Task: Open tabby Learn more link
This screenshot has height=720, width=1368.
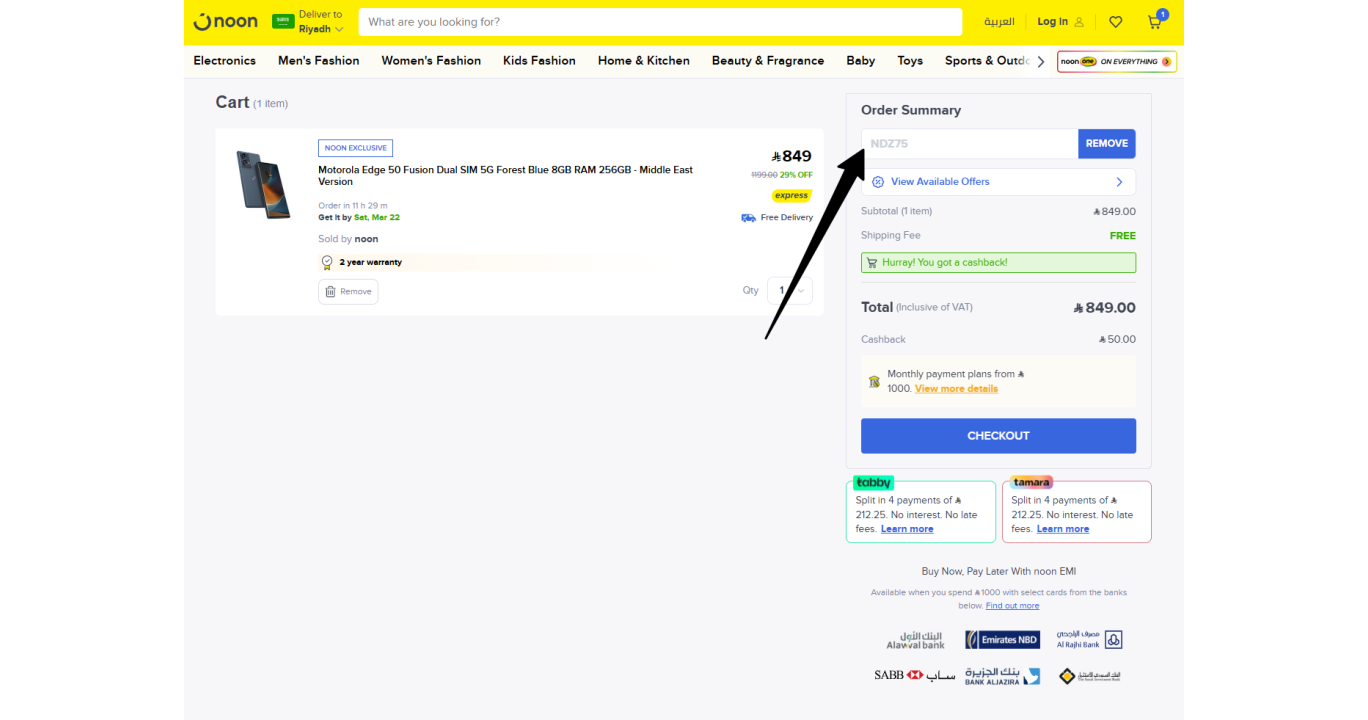Action: point(907,529)
